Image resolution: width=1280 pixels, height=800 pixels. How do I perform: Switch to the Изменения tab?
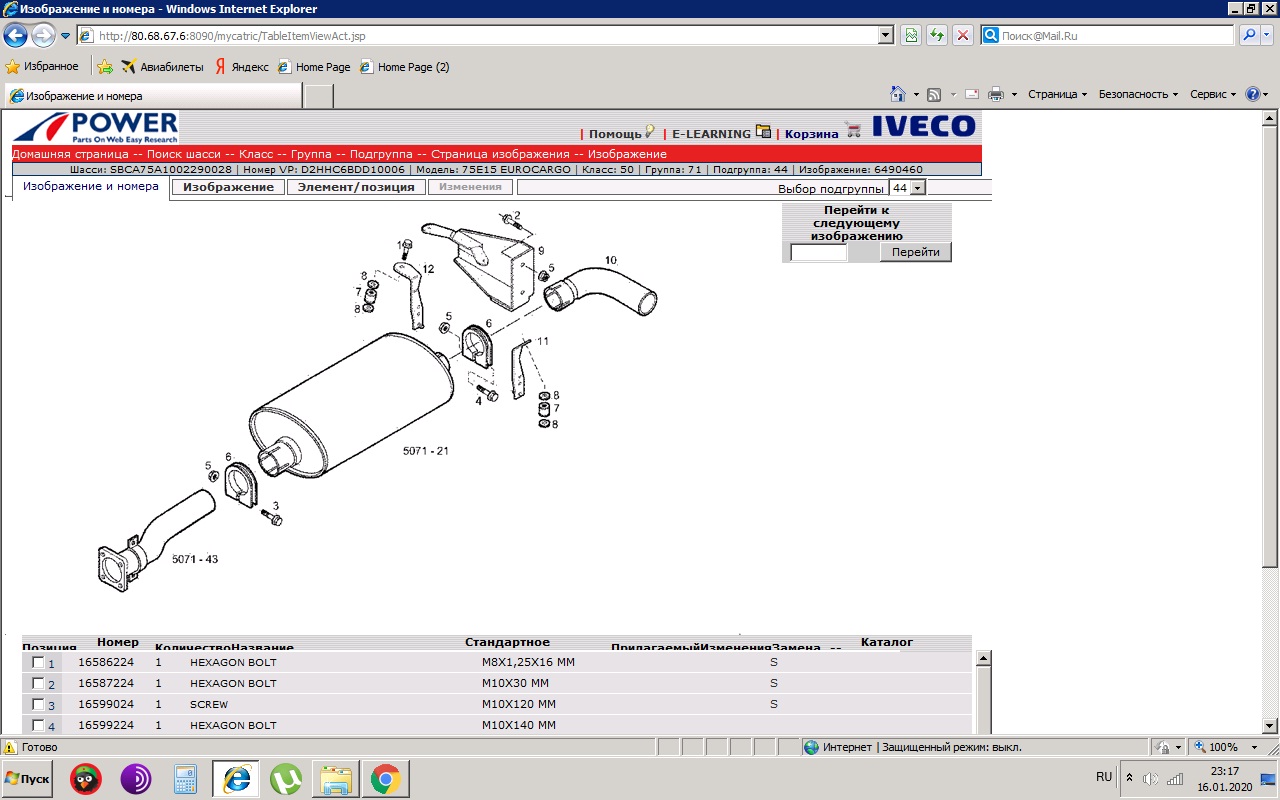[x=470, y=187]
